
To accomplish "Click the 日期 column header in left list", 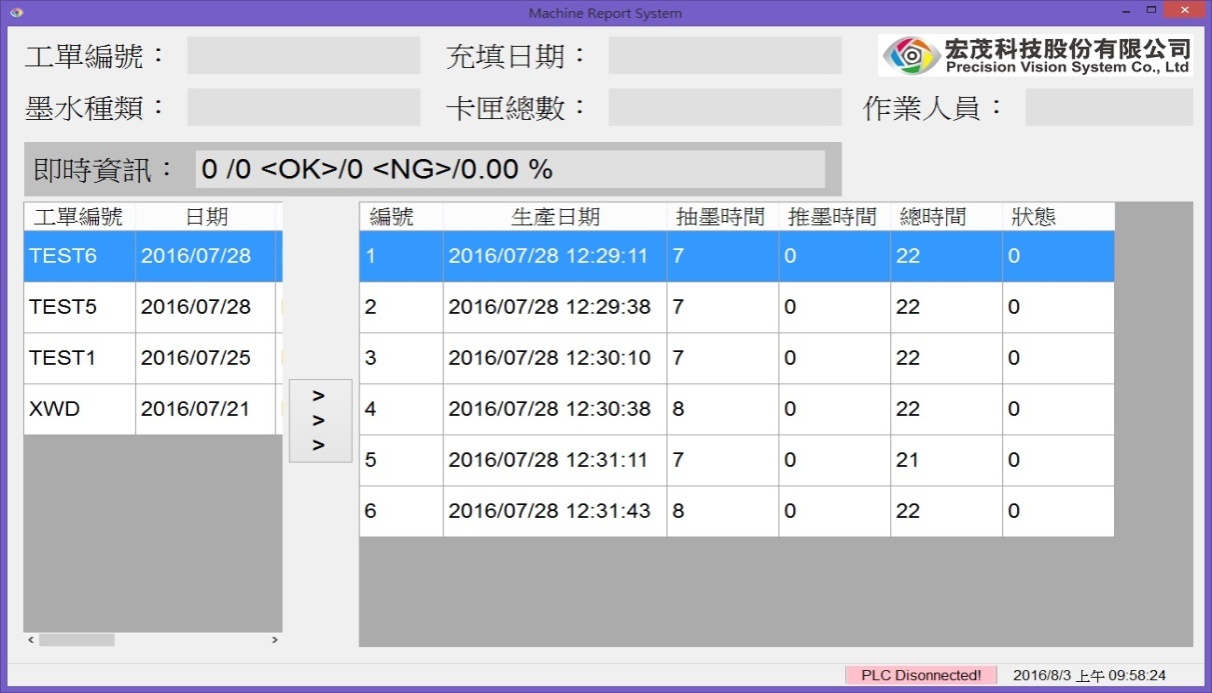I will (x=206, y=217).
